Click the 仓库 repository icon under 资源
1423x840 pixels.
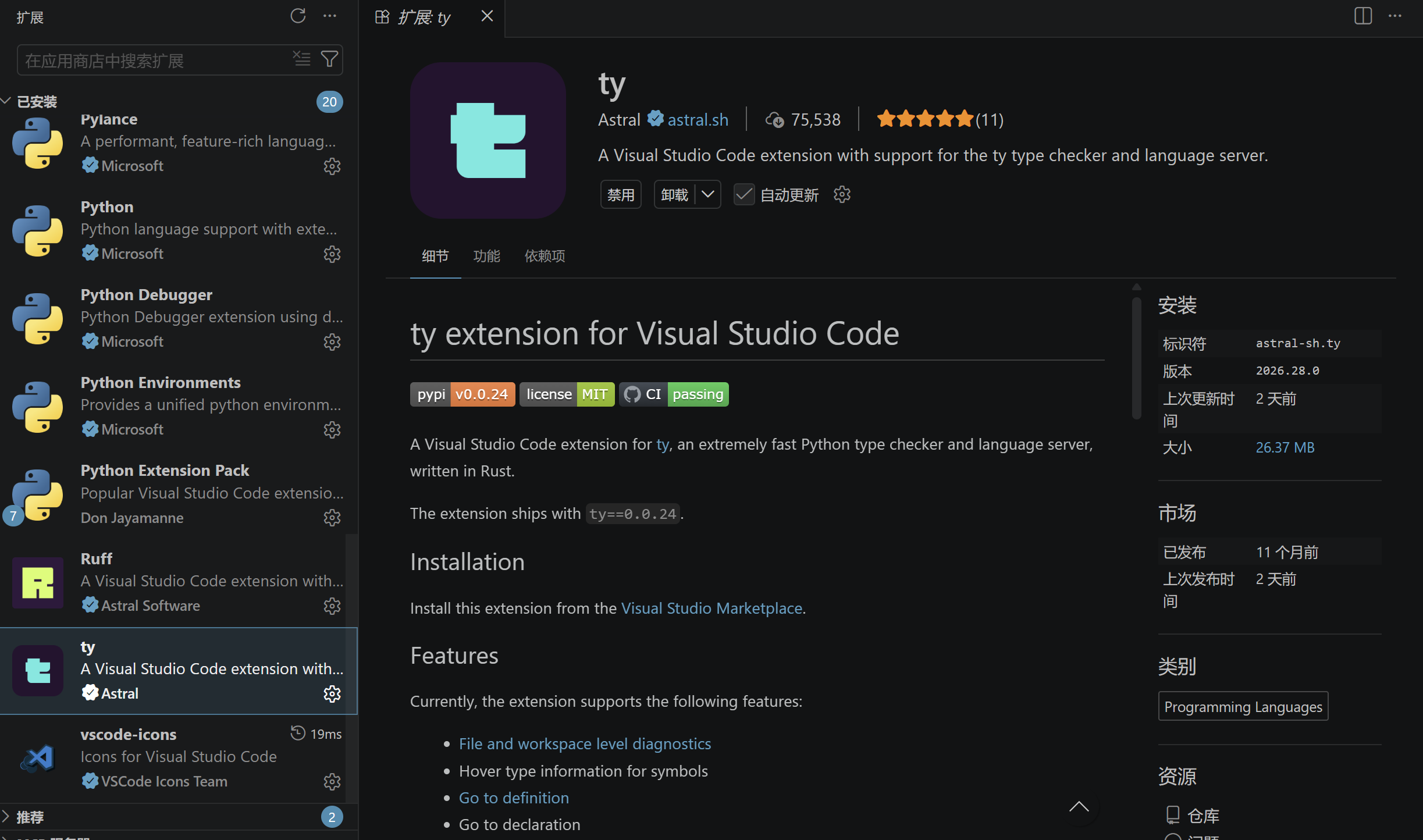(1173, 815)
